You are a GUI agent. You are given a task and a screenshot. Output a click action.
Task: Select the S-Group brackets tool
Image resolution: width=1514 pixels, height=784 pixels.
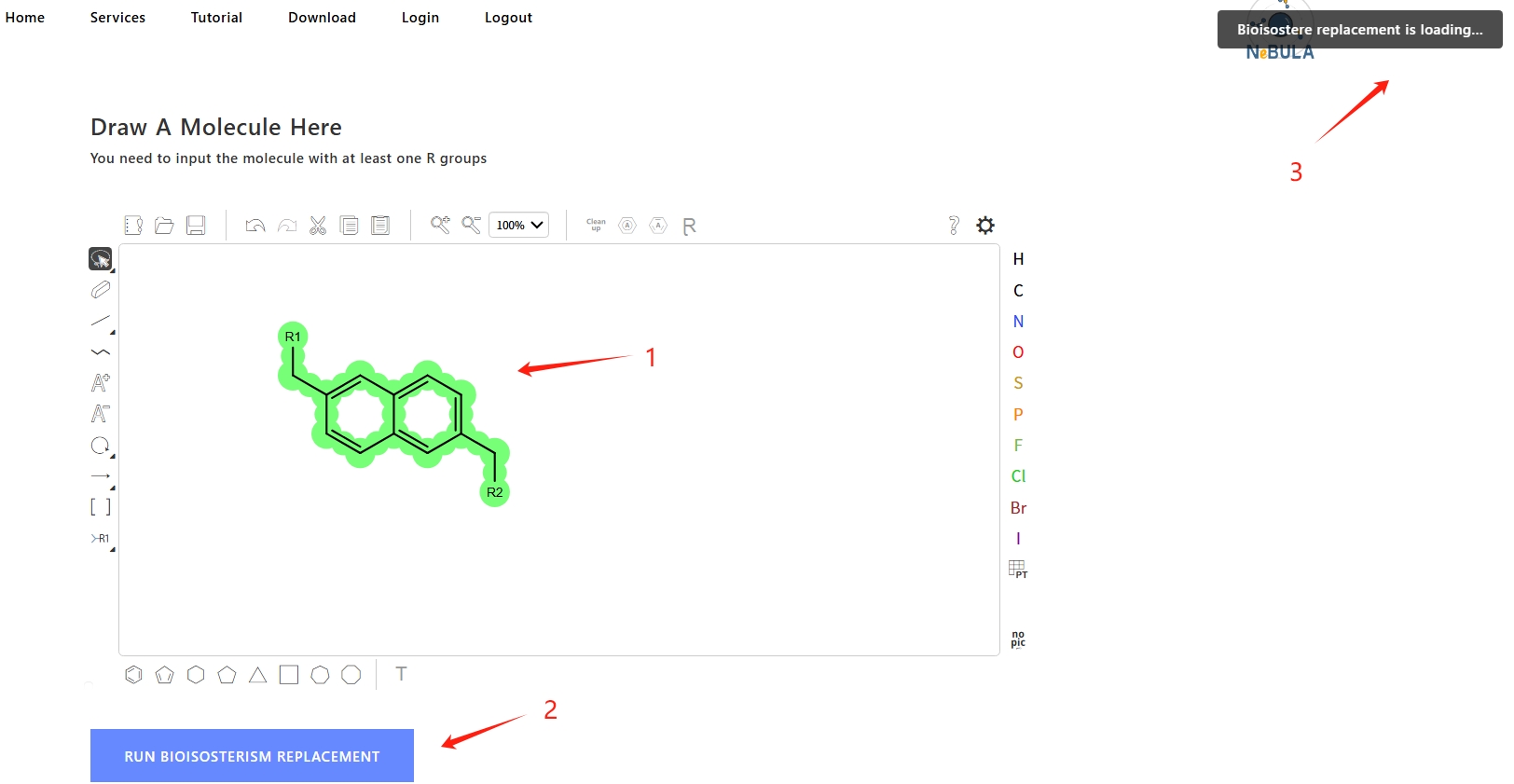click(101, 507)
